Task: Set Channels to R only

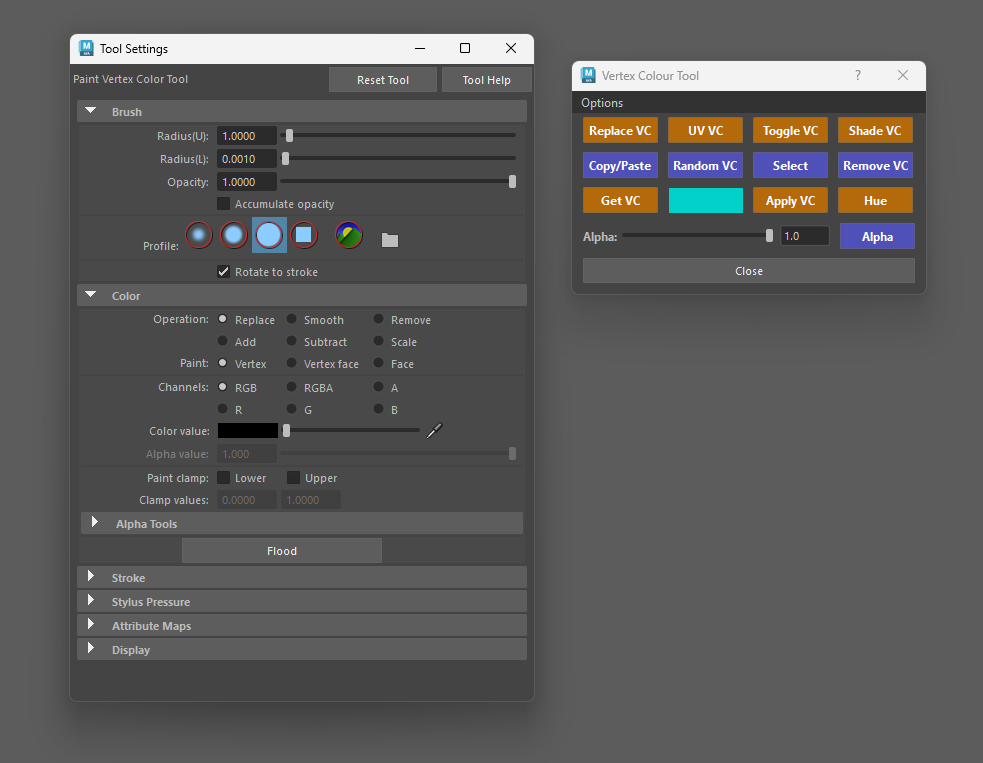Action: (223, 409)
